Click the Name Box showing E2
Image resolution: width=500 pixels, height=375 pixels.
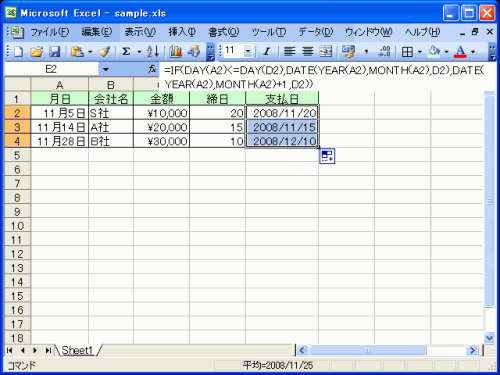(51, 69)
